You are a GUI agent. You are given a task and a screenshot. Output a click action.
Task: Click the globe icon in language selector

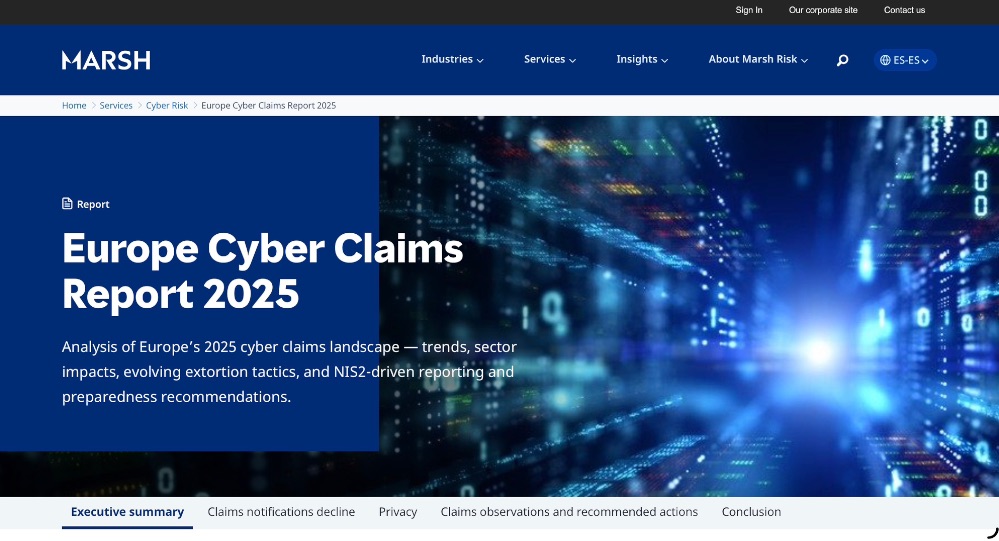click(885, 60)
